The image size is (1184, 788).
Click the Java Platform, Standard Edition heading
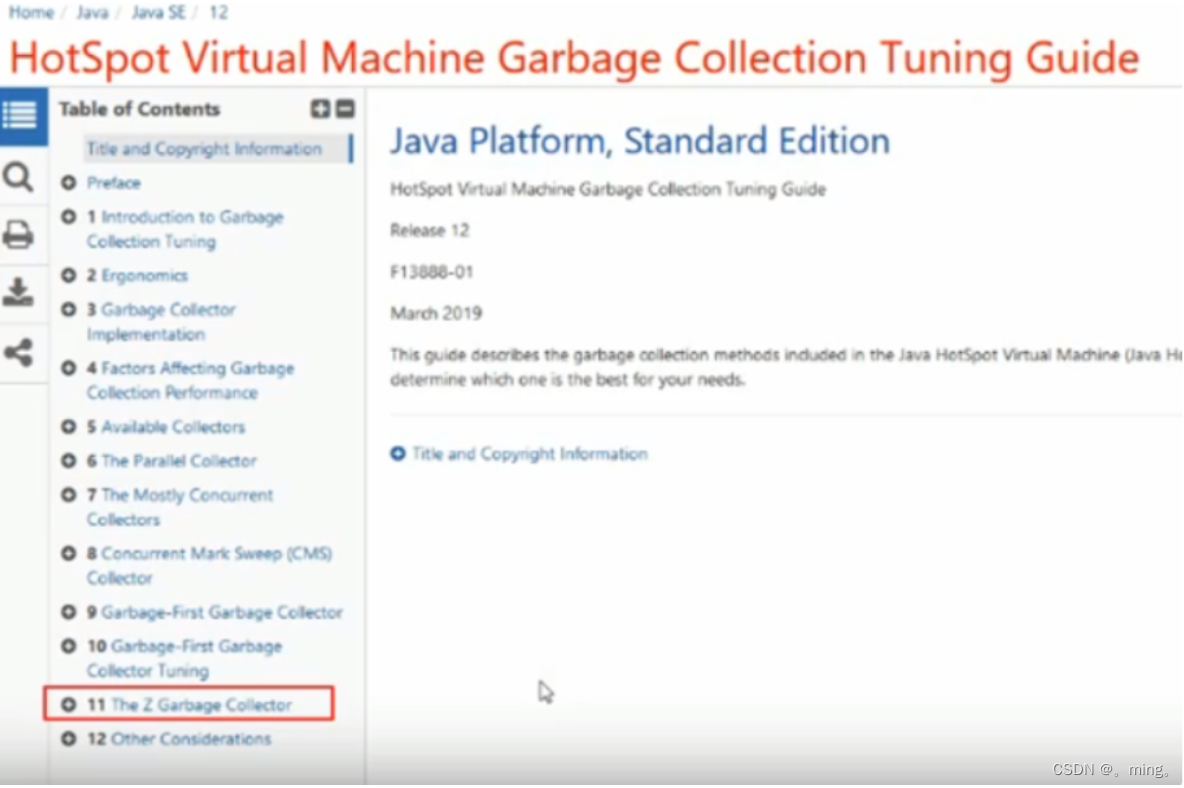pos(640,141)
